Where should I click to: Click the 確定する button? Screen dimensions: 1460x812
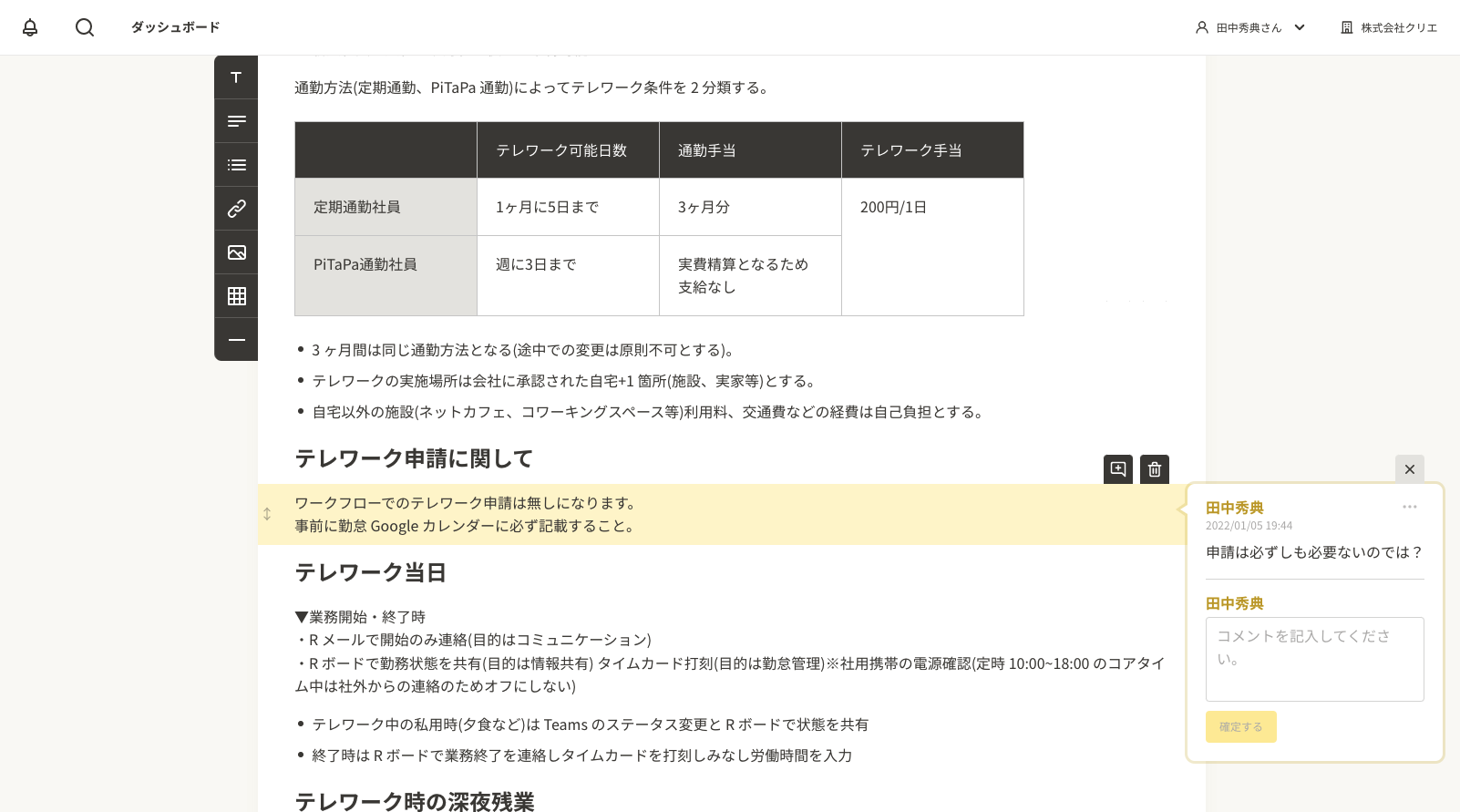(1241, 727)
